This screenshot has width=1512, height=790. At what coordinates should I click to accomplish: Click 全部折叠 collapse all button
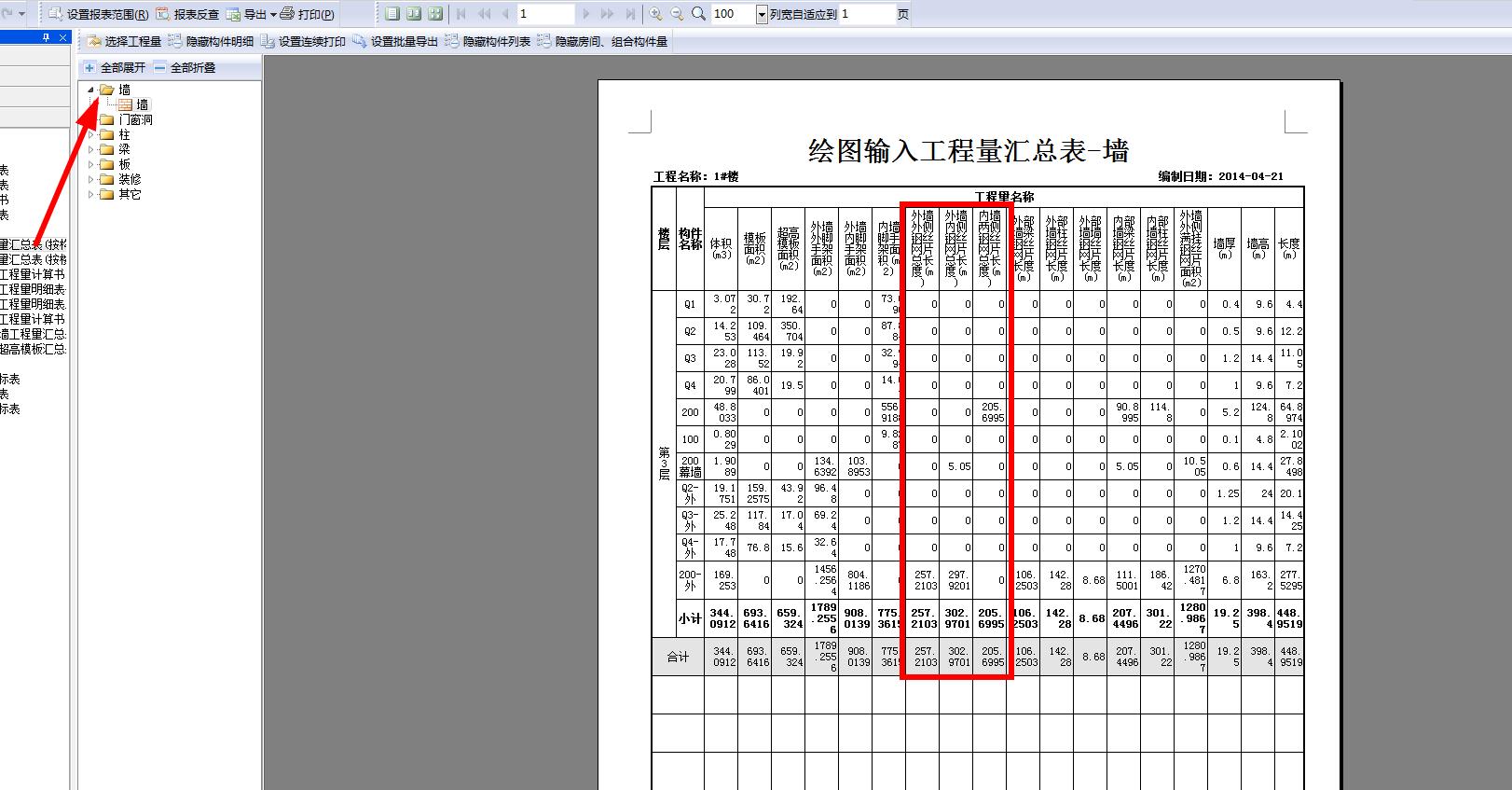[x=184, y=67]
